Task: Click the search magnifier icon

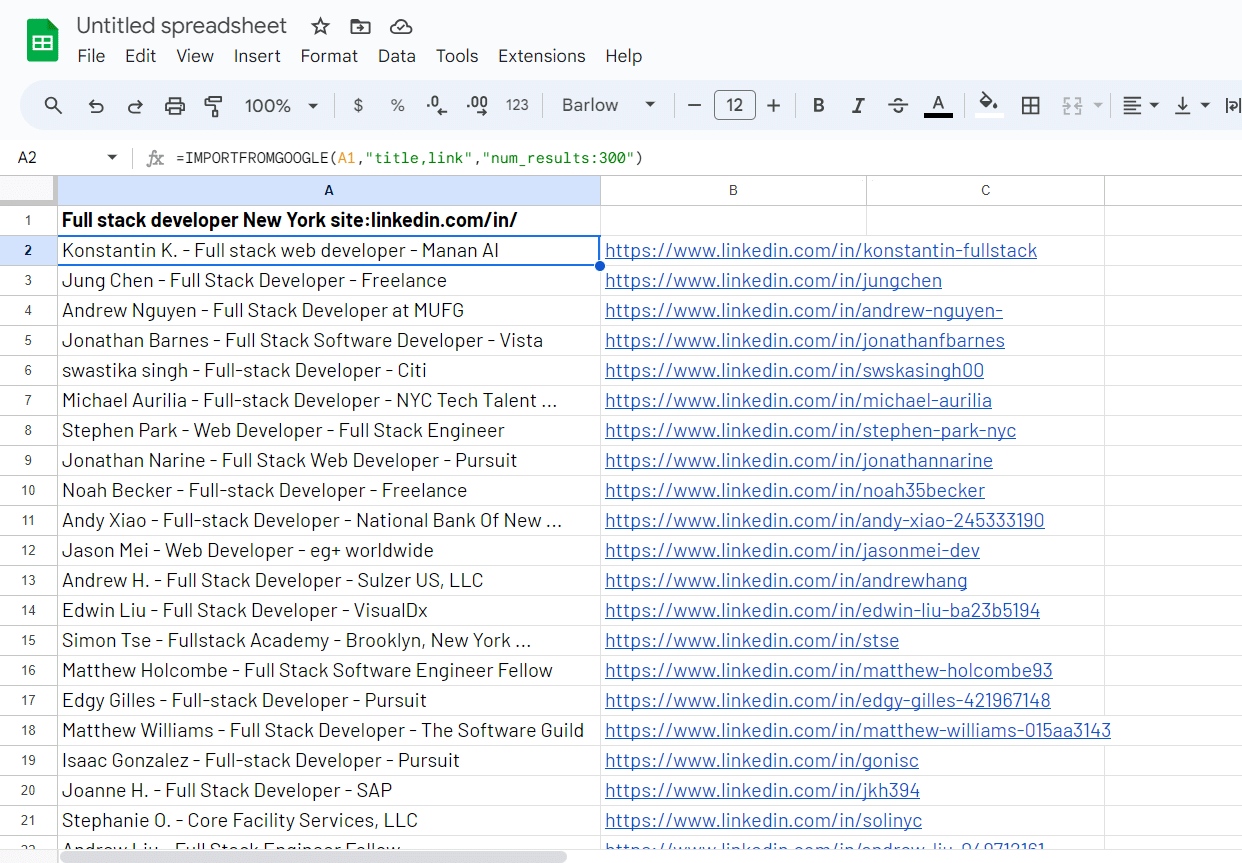Action: point(54,106)
